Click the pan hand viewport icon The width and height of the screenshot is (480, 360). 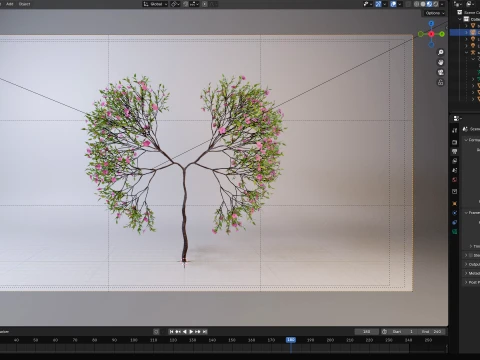(441, 62)
